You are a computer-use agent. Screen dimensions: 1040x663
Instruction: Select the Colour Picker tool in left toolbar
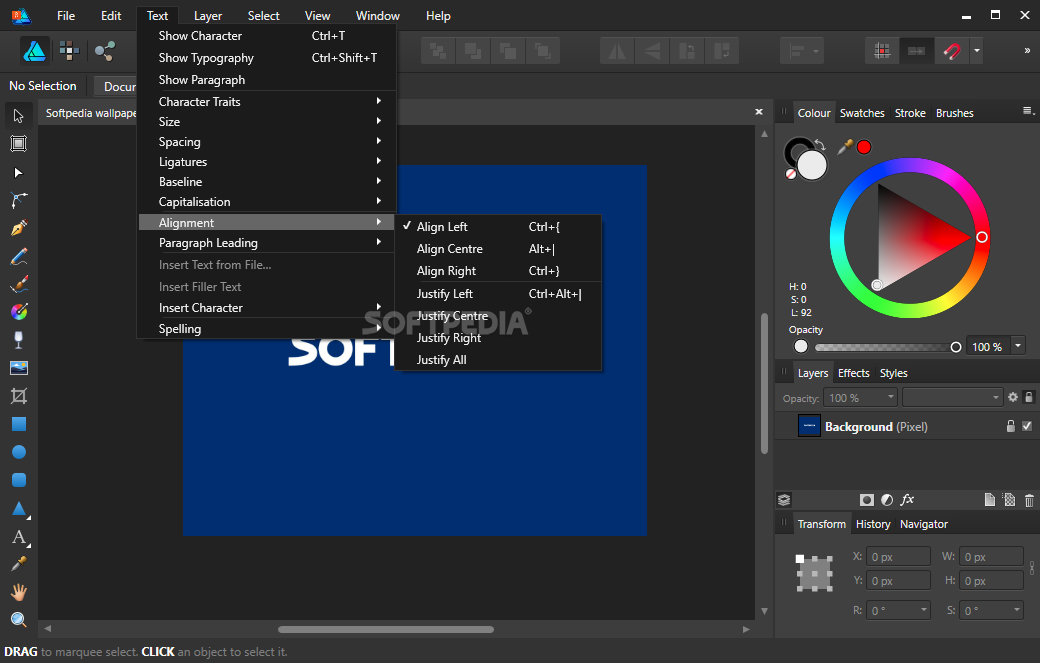(19, 564)
